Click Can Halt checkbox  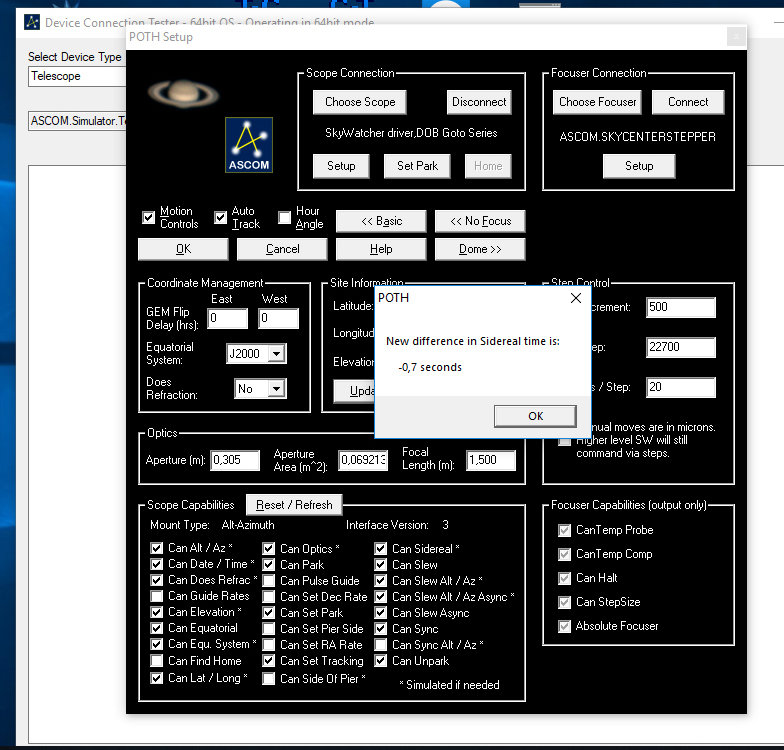coord(564,578)
